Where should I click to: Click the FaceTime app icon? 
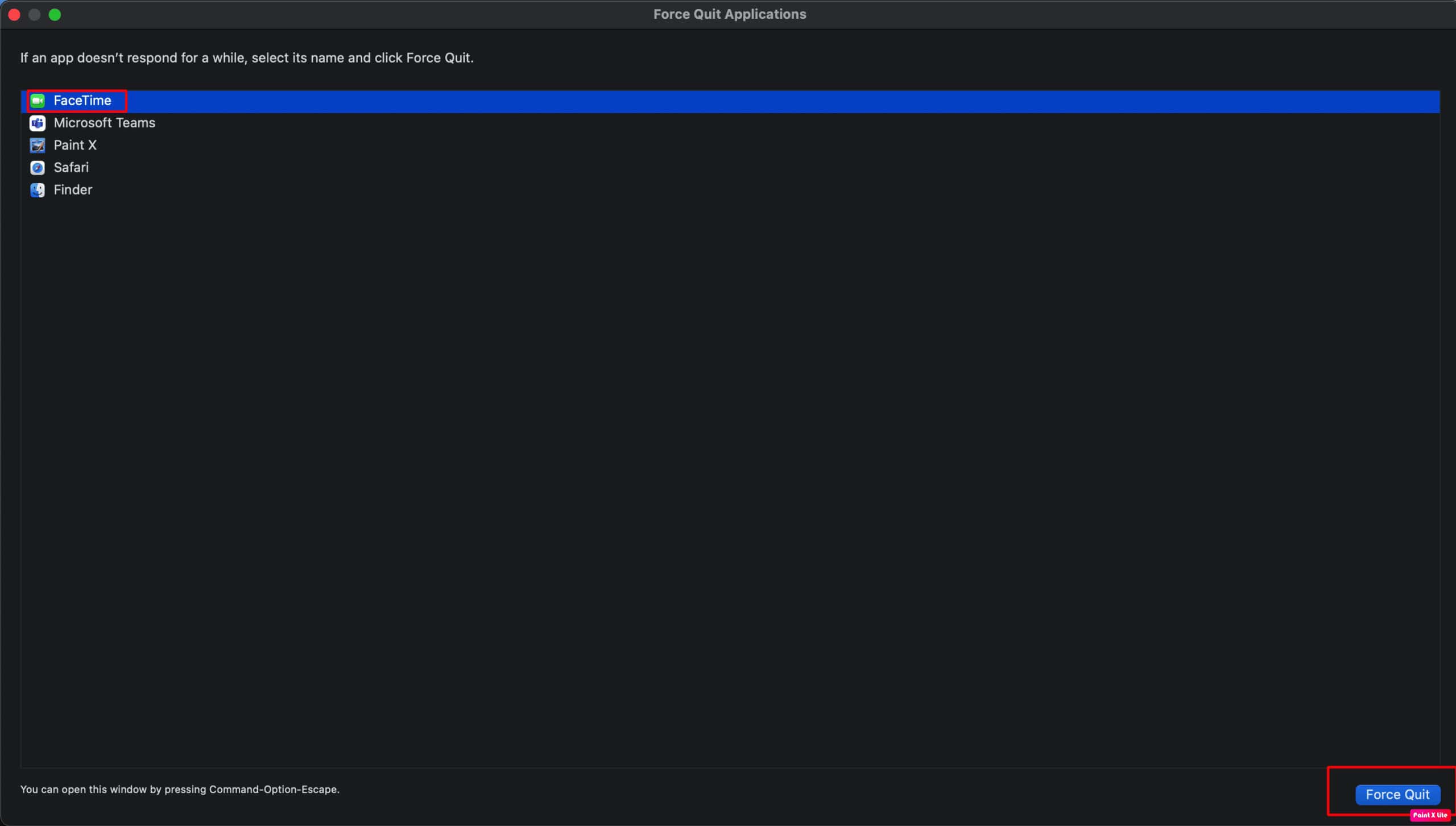click(38, 101)
